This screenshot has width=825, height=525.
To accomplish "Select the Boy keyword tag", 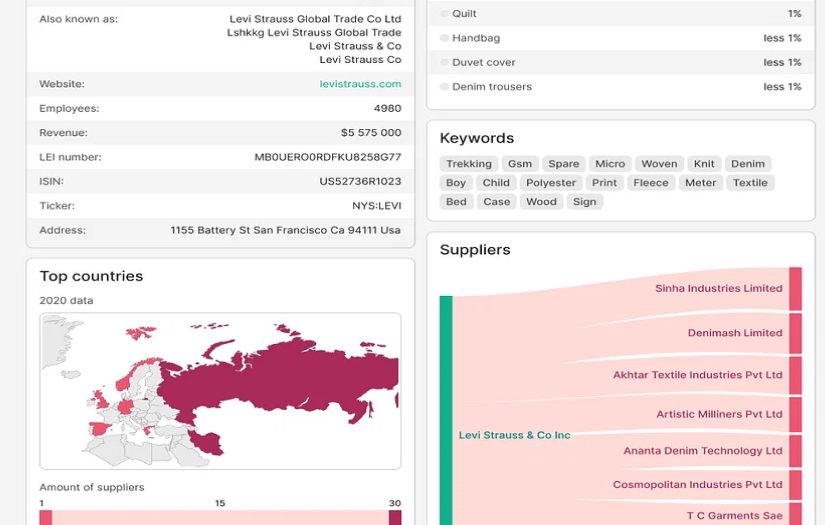I will (x=456, y=183).
